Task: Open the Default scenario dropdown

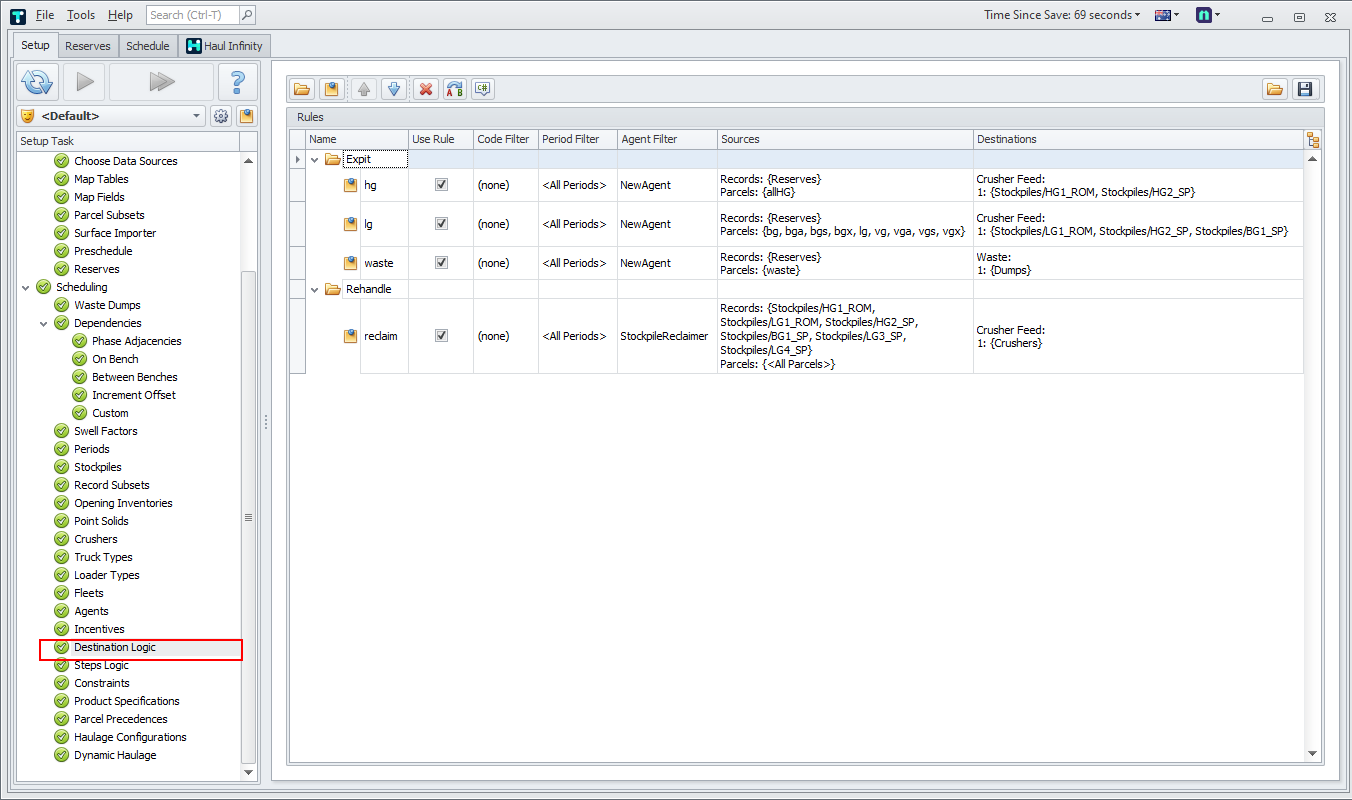Action: click(x=196, y=116)
